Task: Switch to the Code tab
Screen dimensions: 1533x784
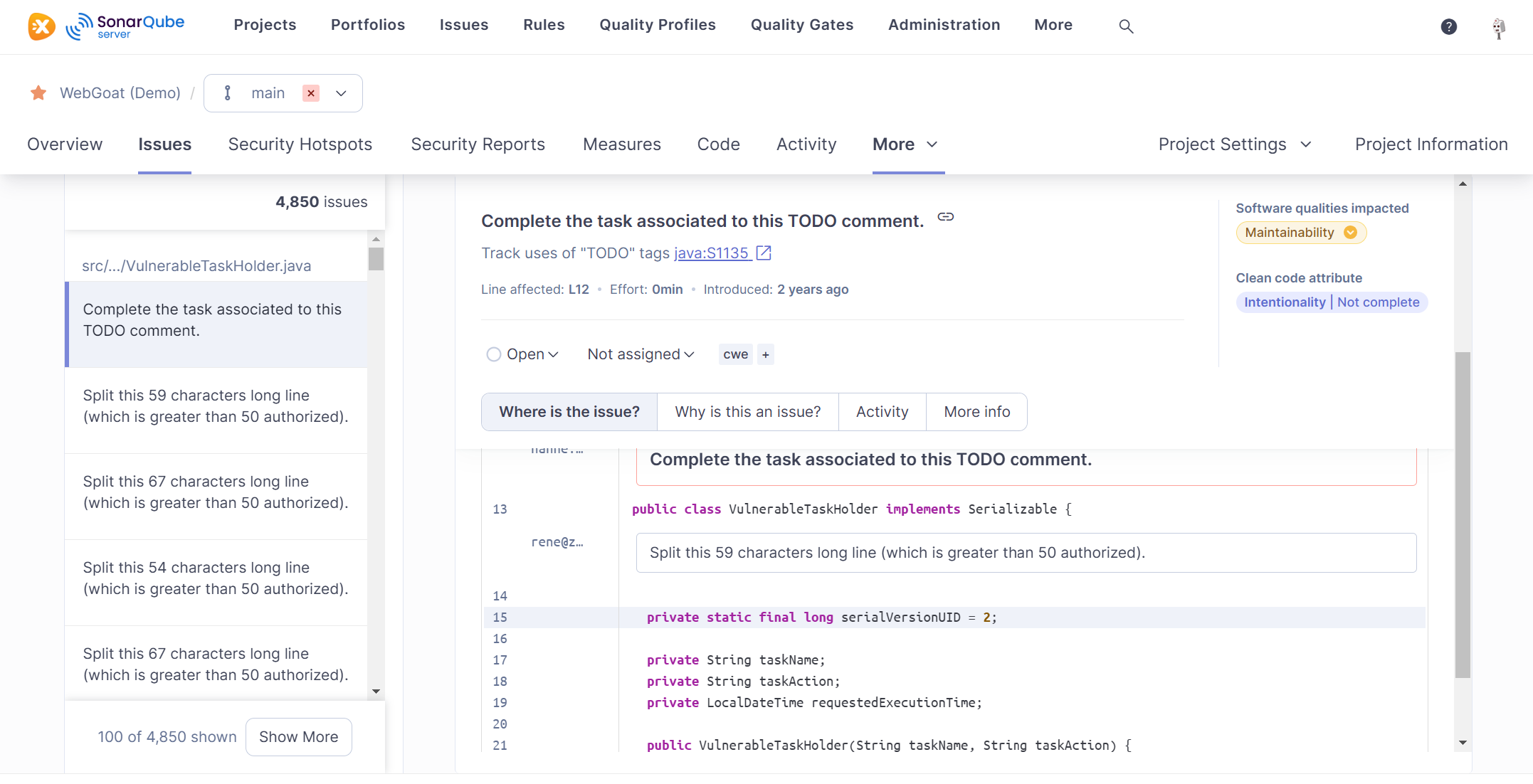Action: (718, 144)
